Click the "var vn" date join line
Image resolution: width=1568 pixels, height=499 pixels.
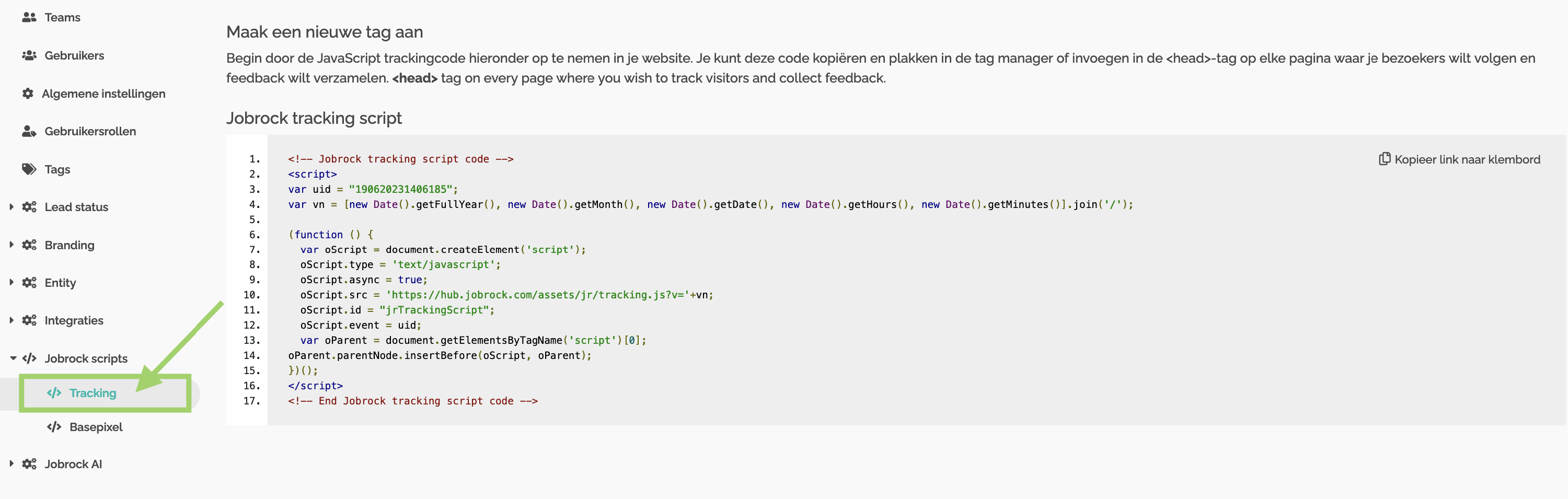pos(710,204)
